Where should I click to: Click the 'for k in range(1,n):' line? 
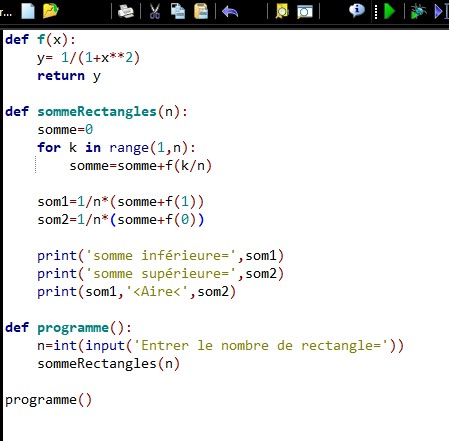[x=116, y=148]
